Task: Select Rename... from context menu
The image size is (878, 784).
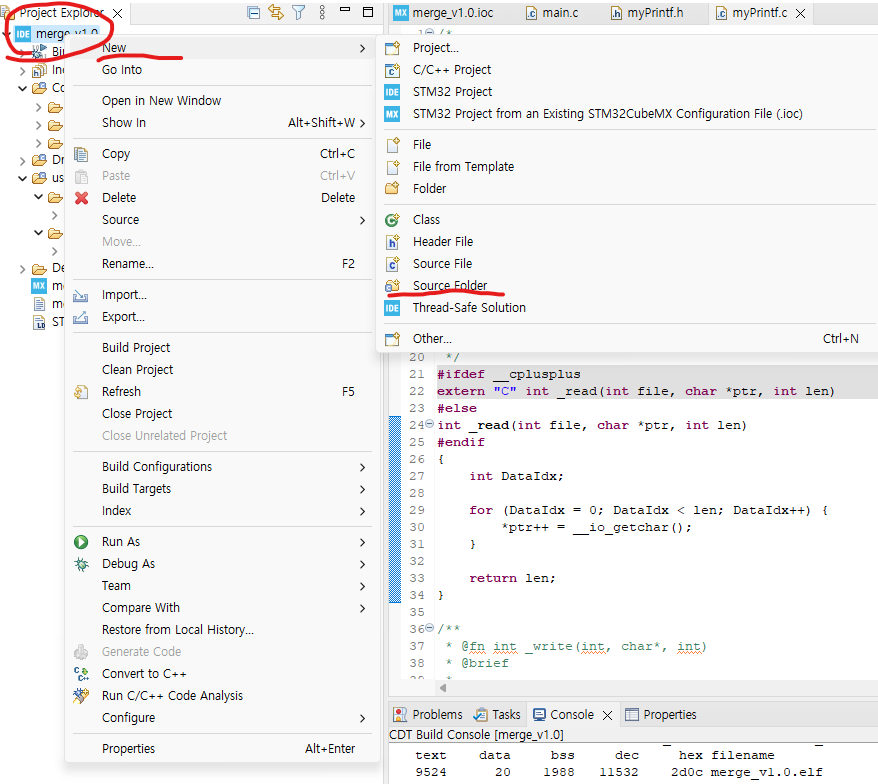Action: pyautogui.click(x=128, y=264)
